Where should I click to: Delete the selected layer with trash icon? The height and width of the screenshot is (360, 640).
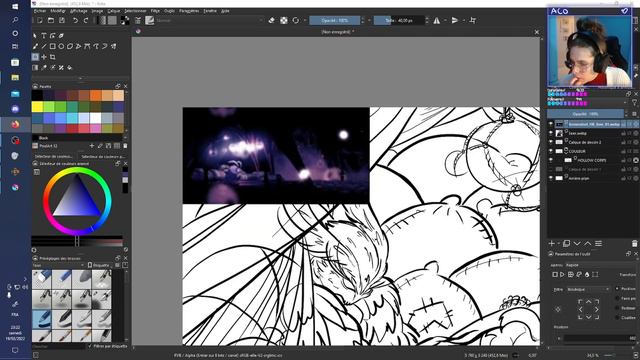point(634,244)
